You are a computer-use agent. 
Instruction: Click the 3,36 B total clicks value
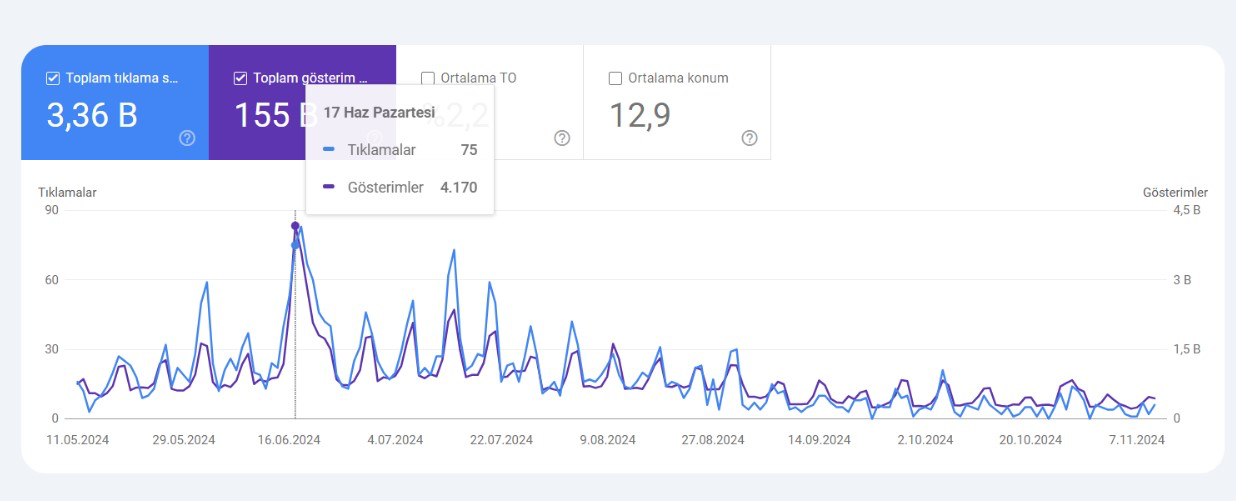(92, 116)
